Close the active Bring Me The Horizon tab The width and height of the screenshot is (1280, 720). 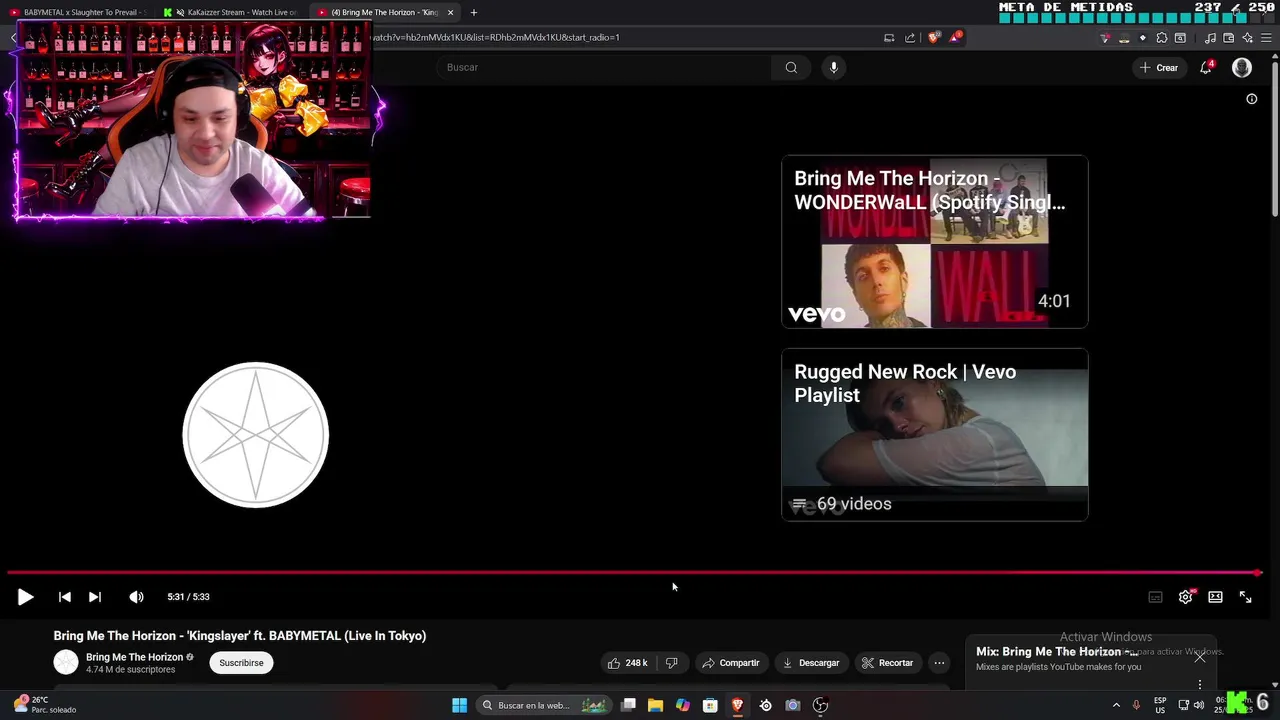(x=450, y=12)
